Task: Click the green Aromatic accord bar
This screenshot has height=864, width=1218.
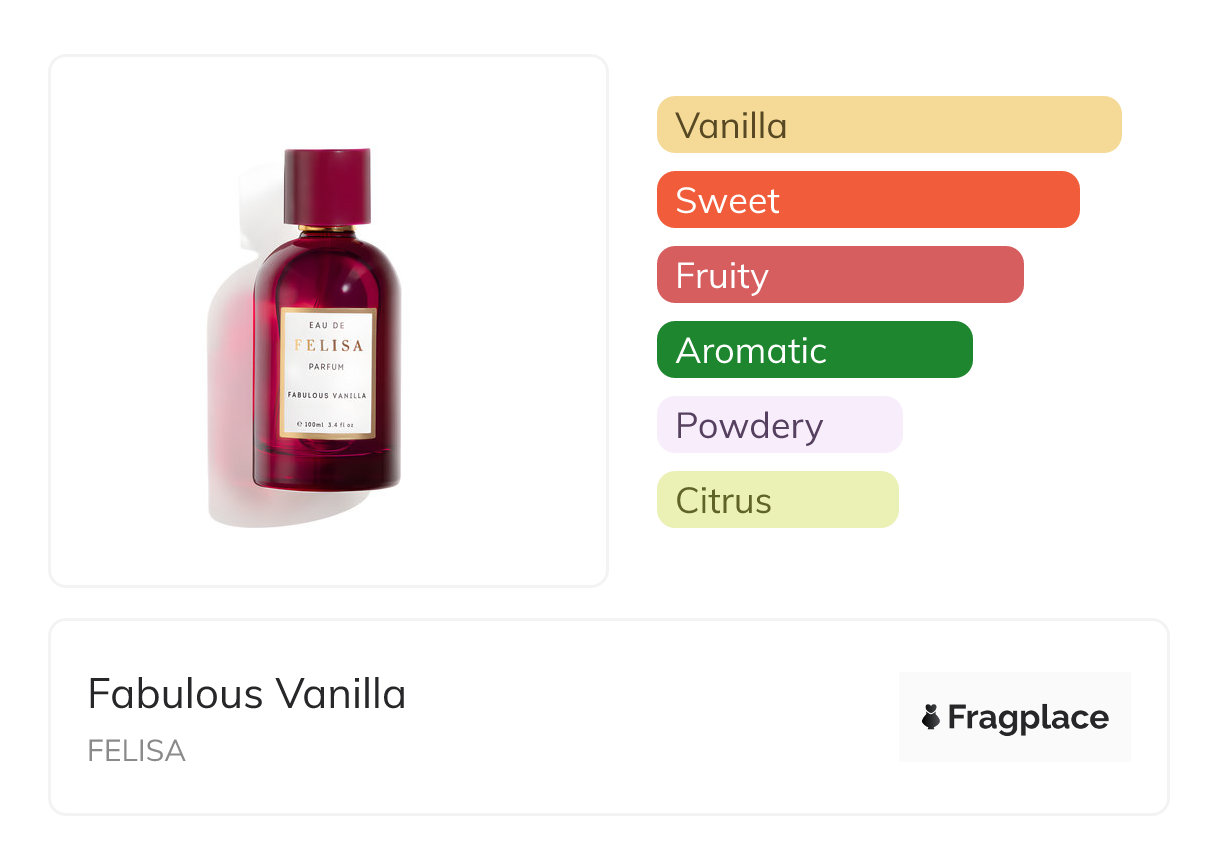Action: tap(814, 350)
